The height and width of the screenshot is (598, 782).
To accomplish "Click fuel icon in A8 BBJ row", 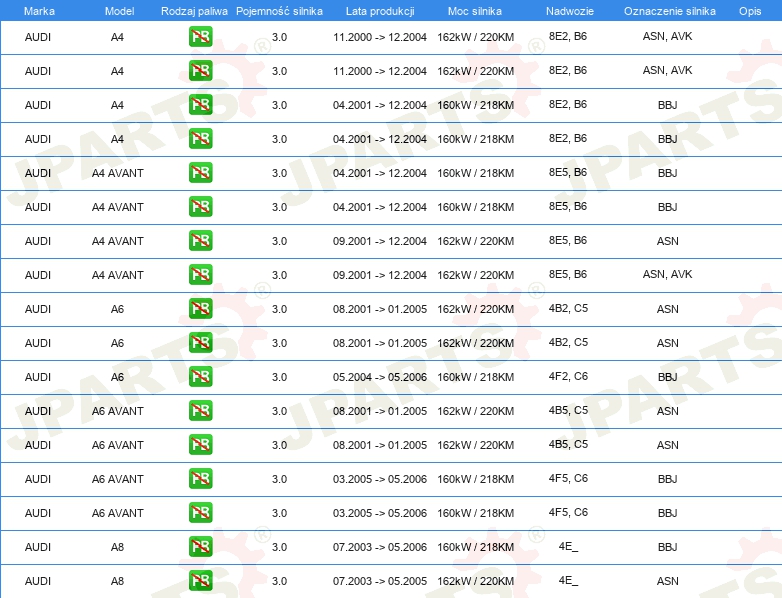I will [200, 547].
